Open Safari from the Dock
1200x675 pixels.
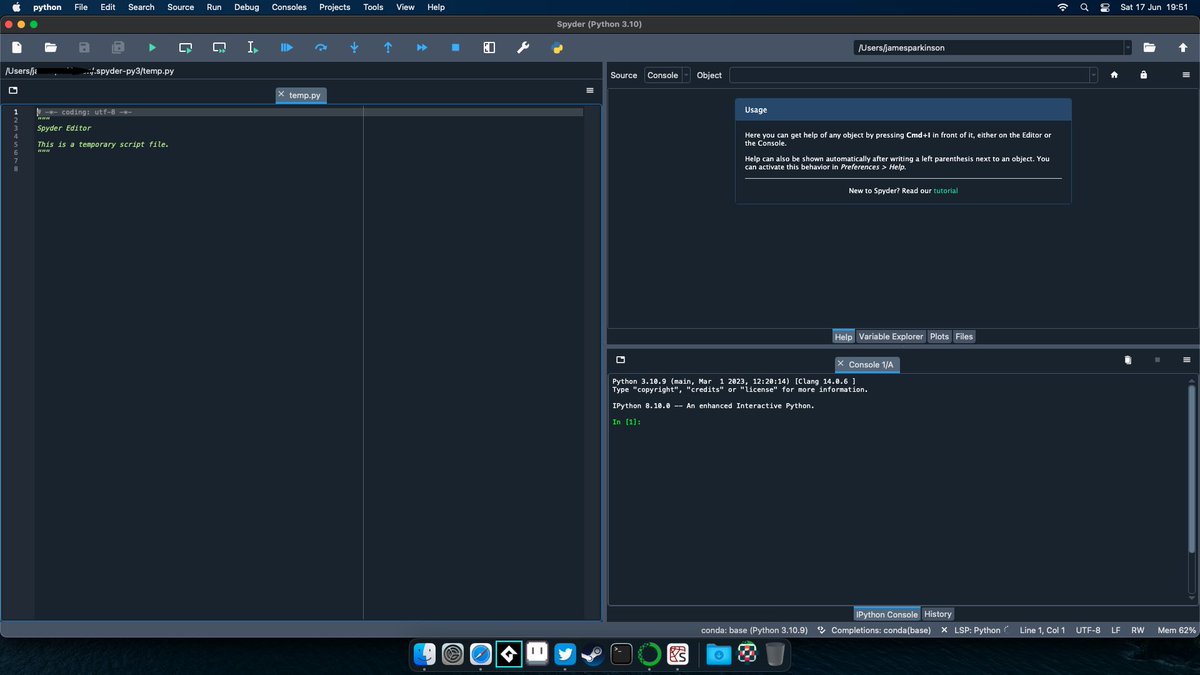point(481,654)
